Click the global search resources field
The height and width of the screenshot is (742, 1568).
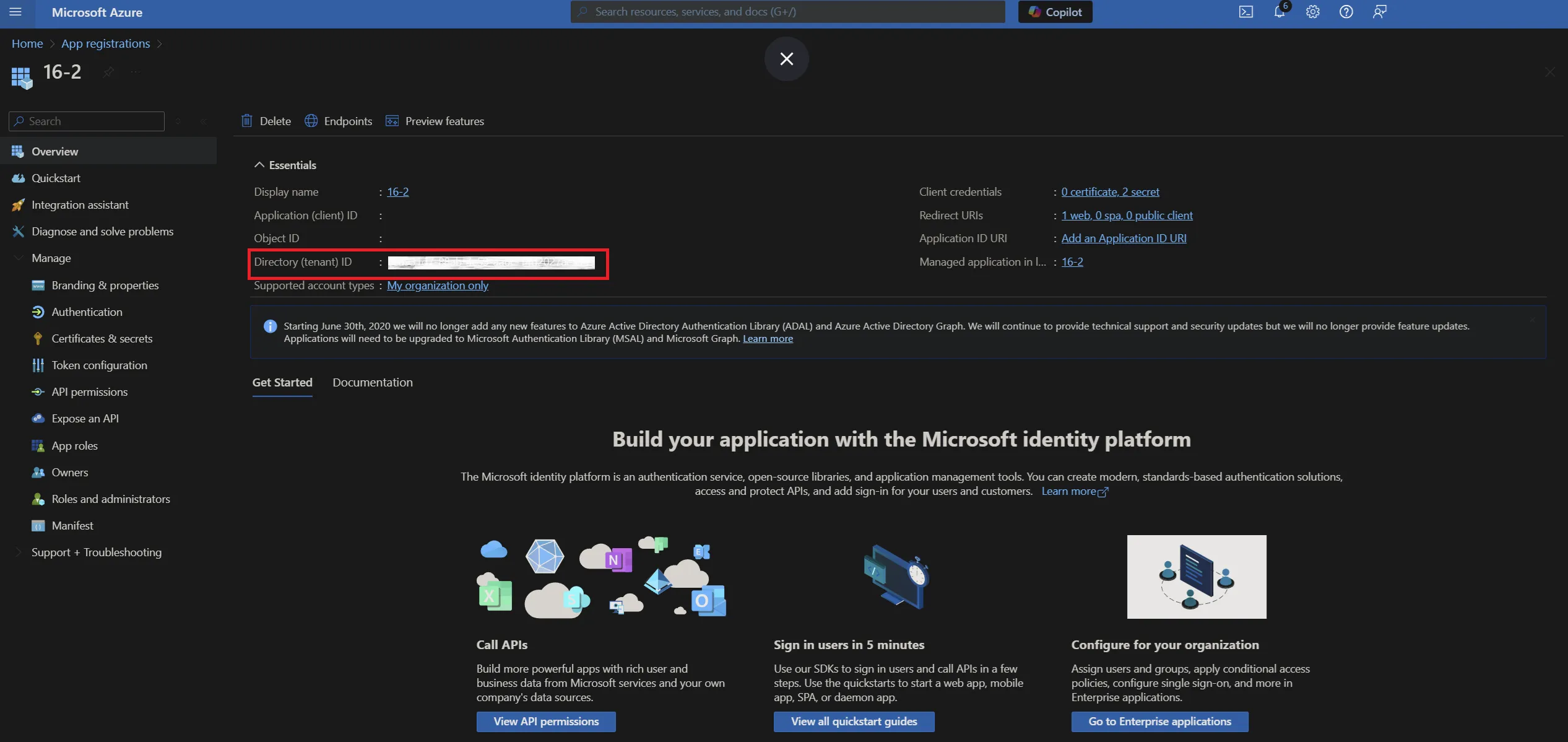[x=787, y=12]
